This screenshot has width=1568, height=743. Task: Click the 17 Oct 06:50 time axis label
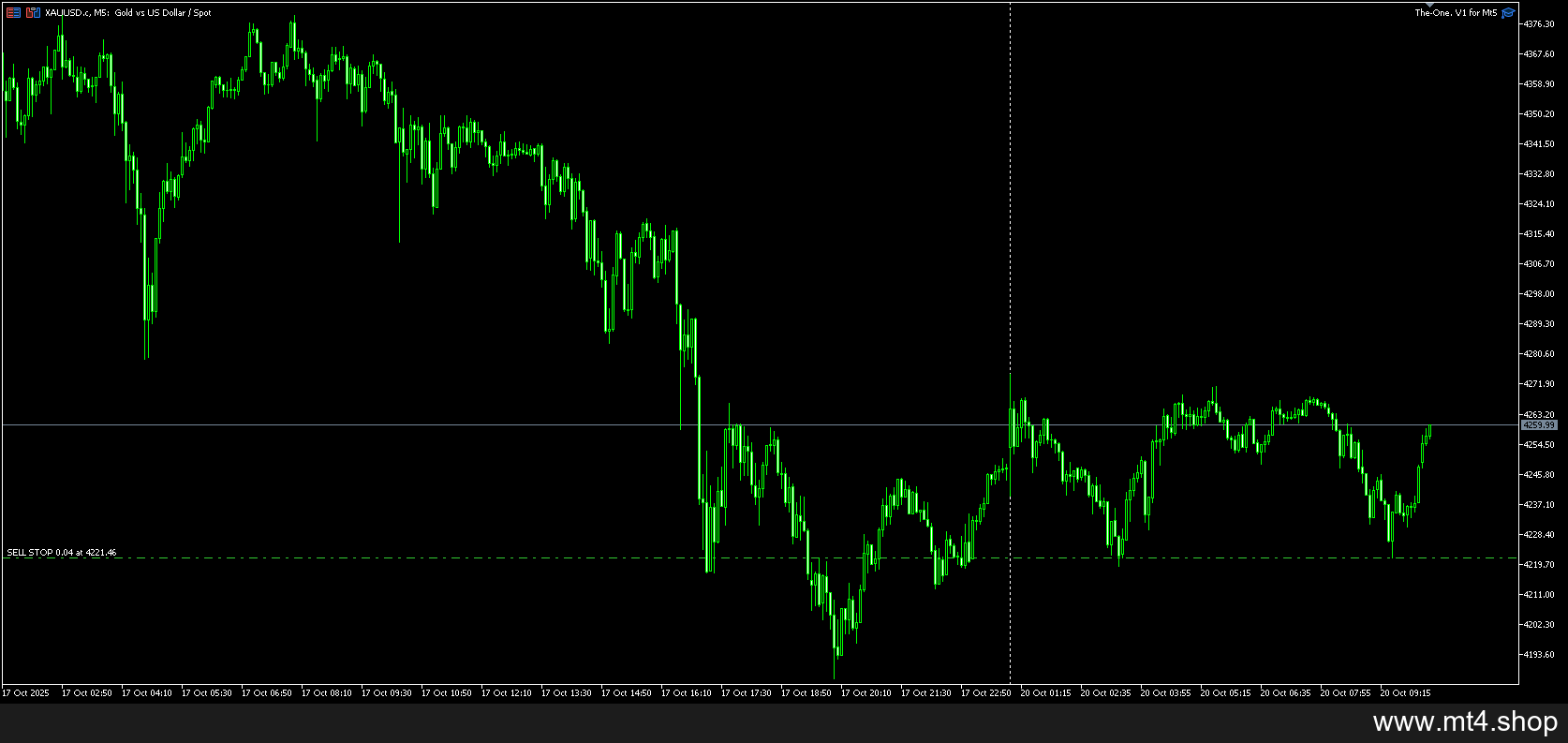click(267, 693)
